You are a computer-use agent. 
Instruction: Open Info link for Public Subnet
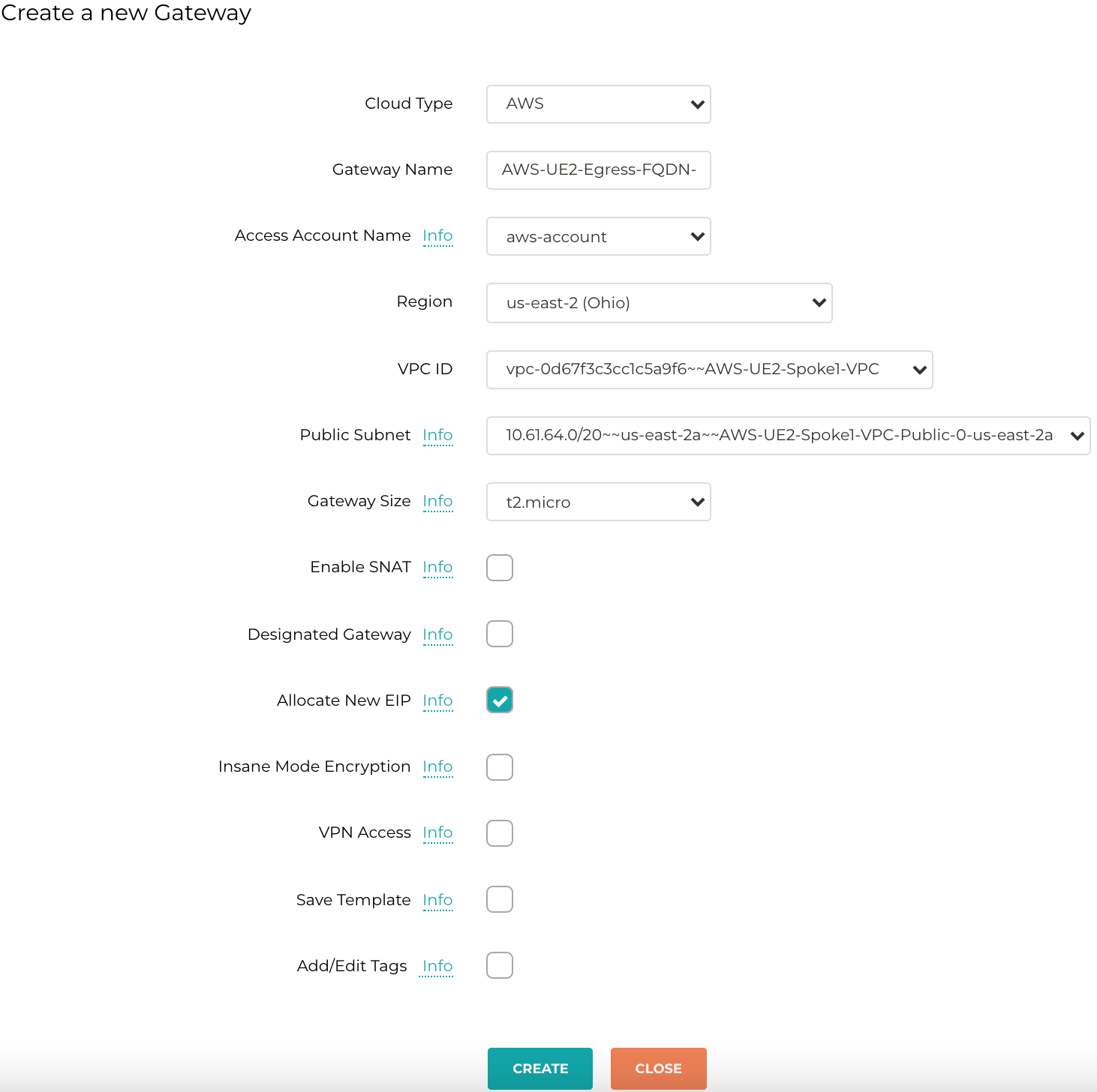point(437,435)
